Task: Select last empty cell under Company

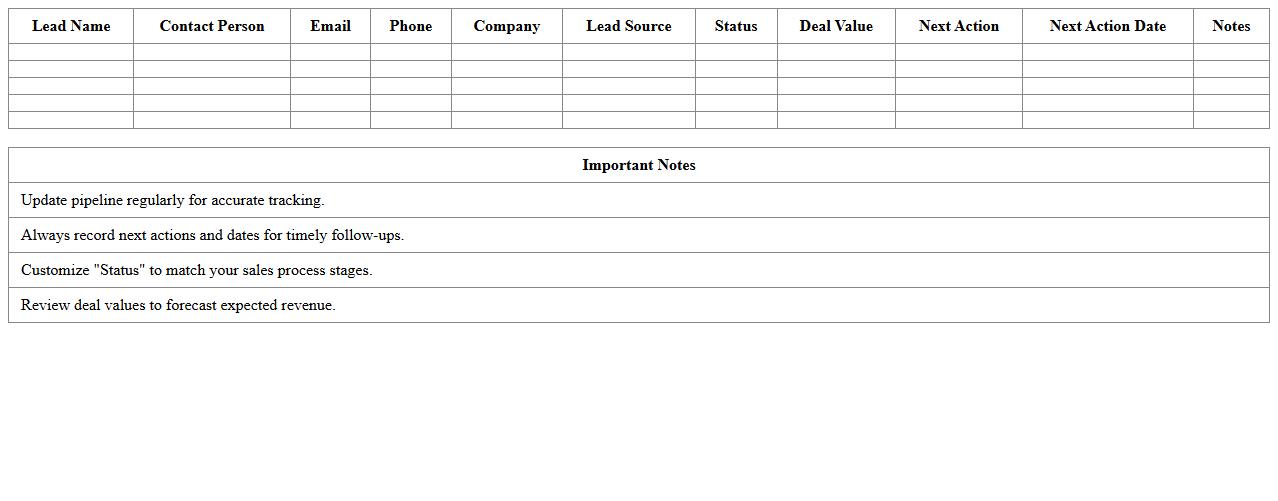Action: pyautogui.click(x=507, y=120)
